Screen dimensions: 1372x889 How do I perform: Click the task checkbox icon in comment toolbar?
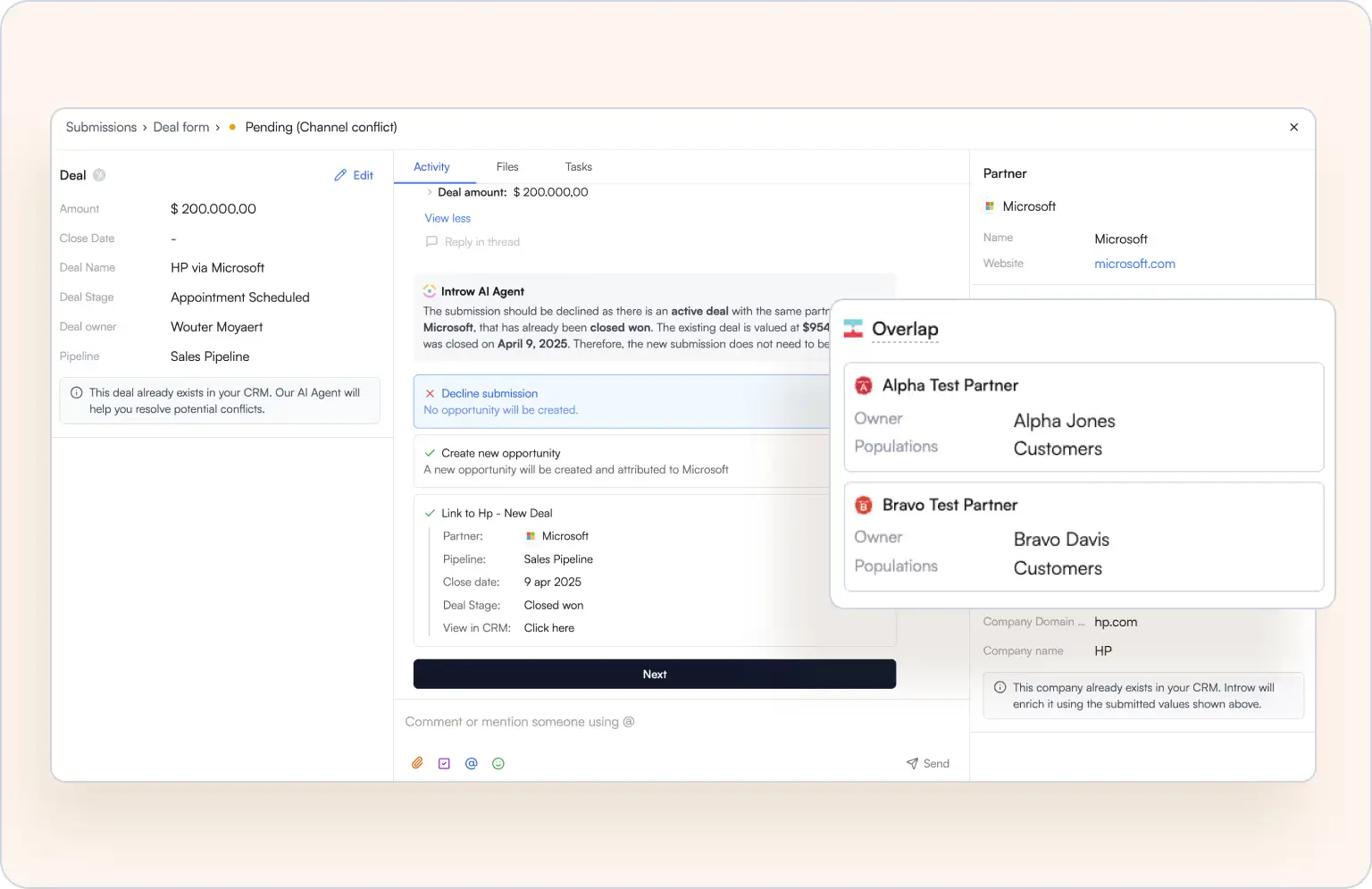444,763
